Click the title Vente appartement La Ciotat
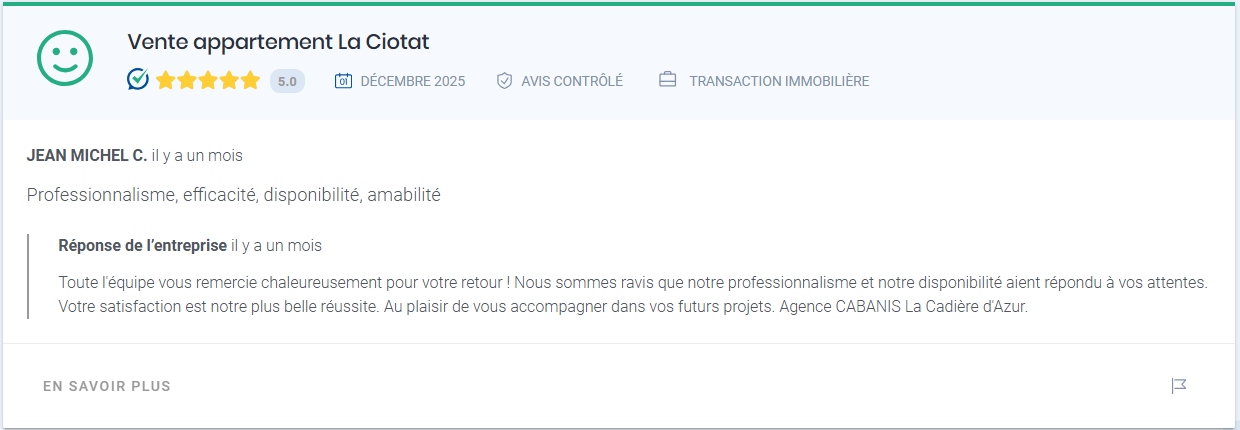The height and width of the screenshot is (430, 1240). click(x=278, y=42)
